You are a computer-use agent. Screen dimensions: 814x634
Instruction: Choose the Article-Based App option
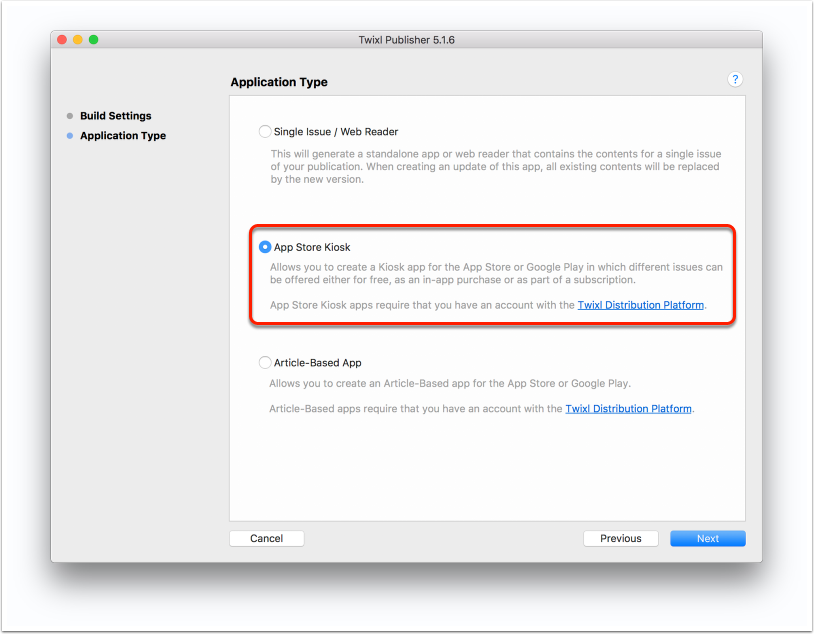[265, 362]
